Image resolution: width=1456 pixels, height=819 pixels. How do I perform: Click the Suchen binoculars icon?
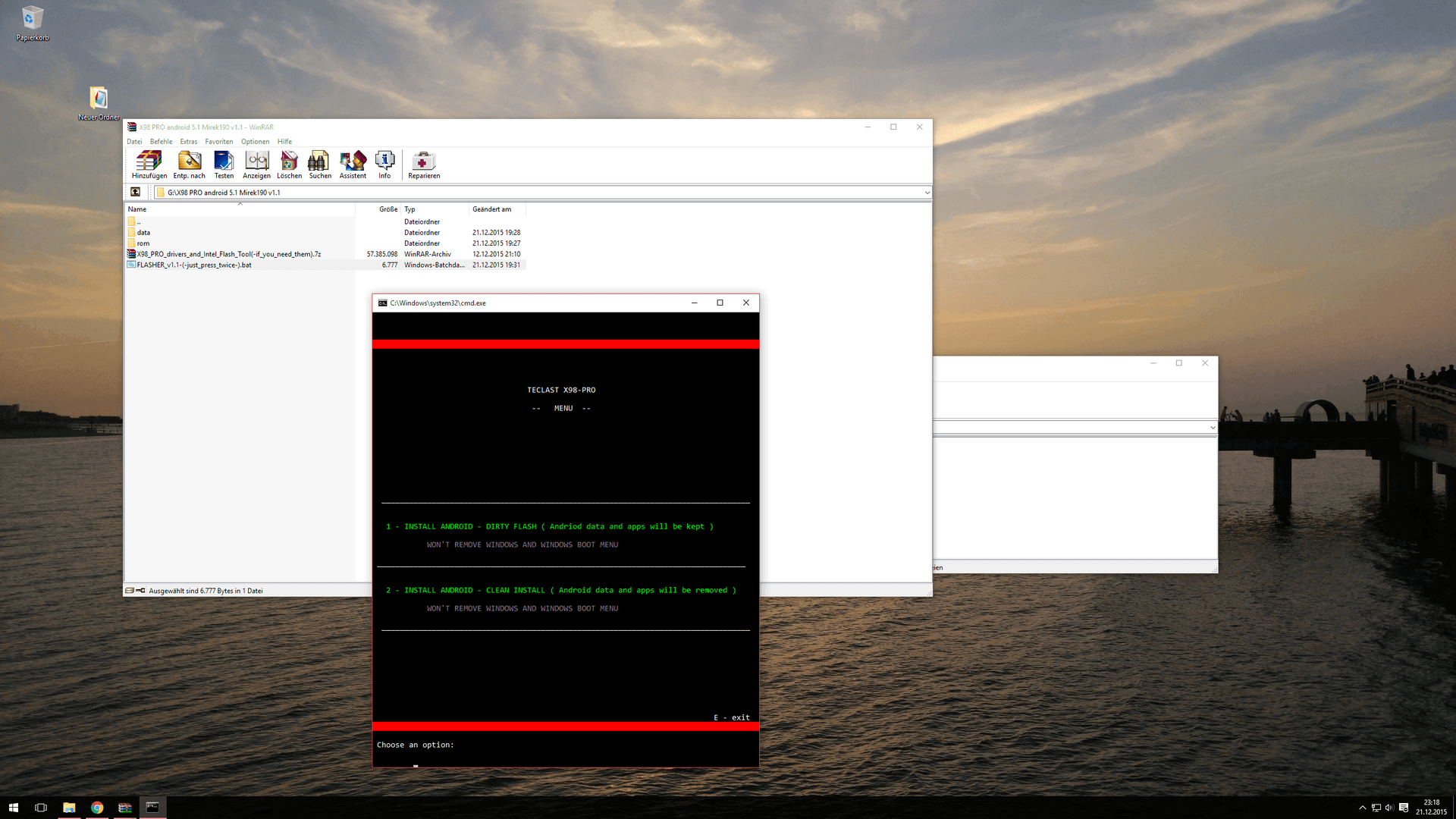(320, 165)
